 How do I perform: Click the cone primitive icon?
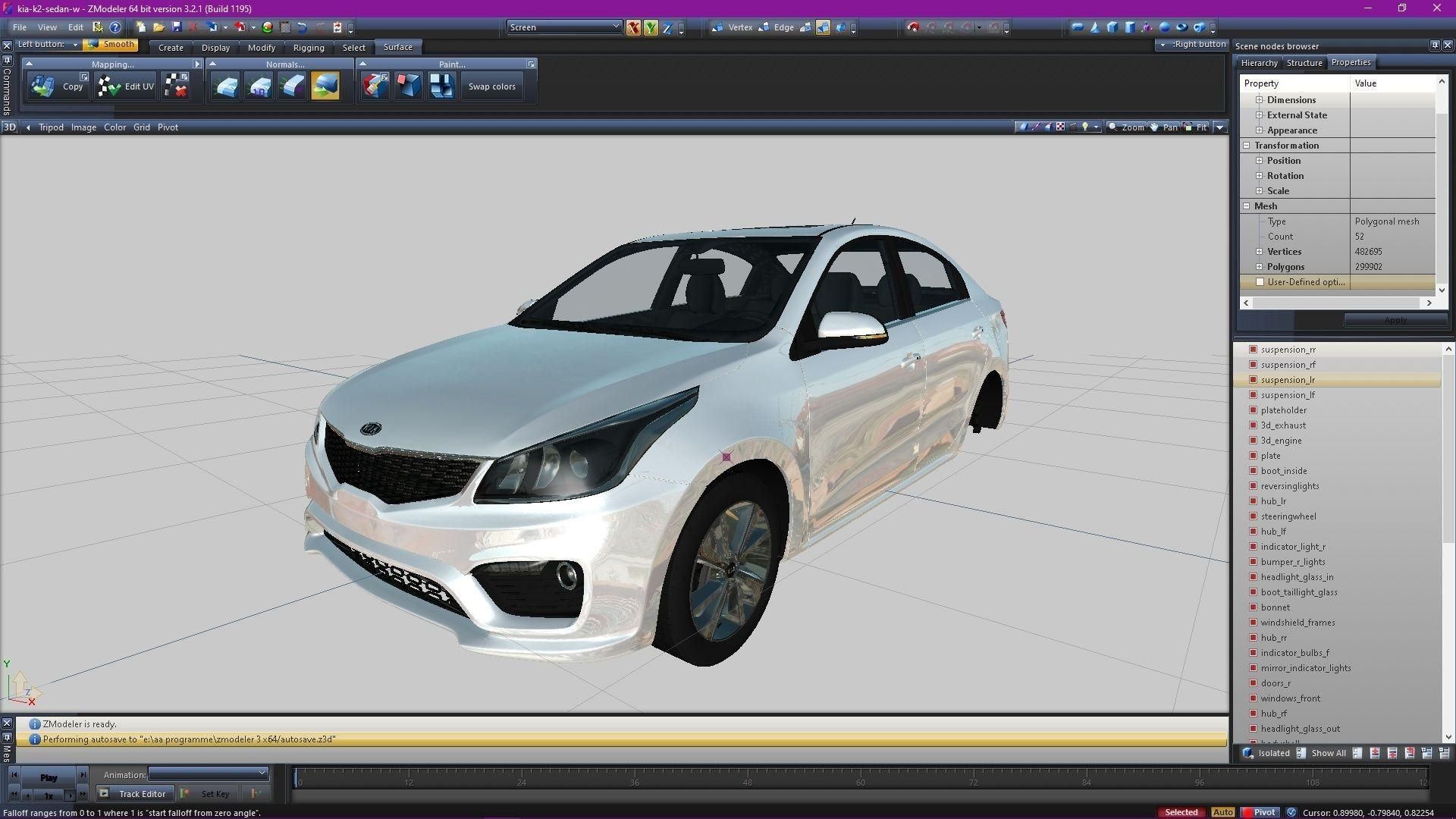point(1095,27)
